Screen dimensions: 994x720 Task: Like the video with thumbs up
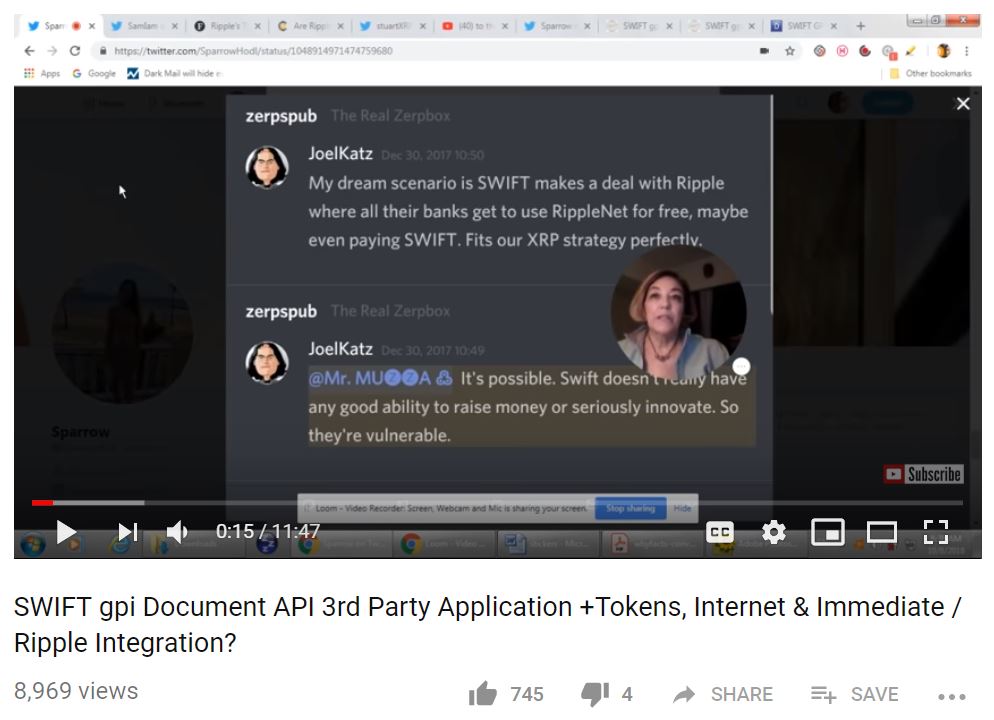click(x=484, y=694)
